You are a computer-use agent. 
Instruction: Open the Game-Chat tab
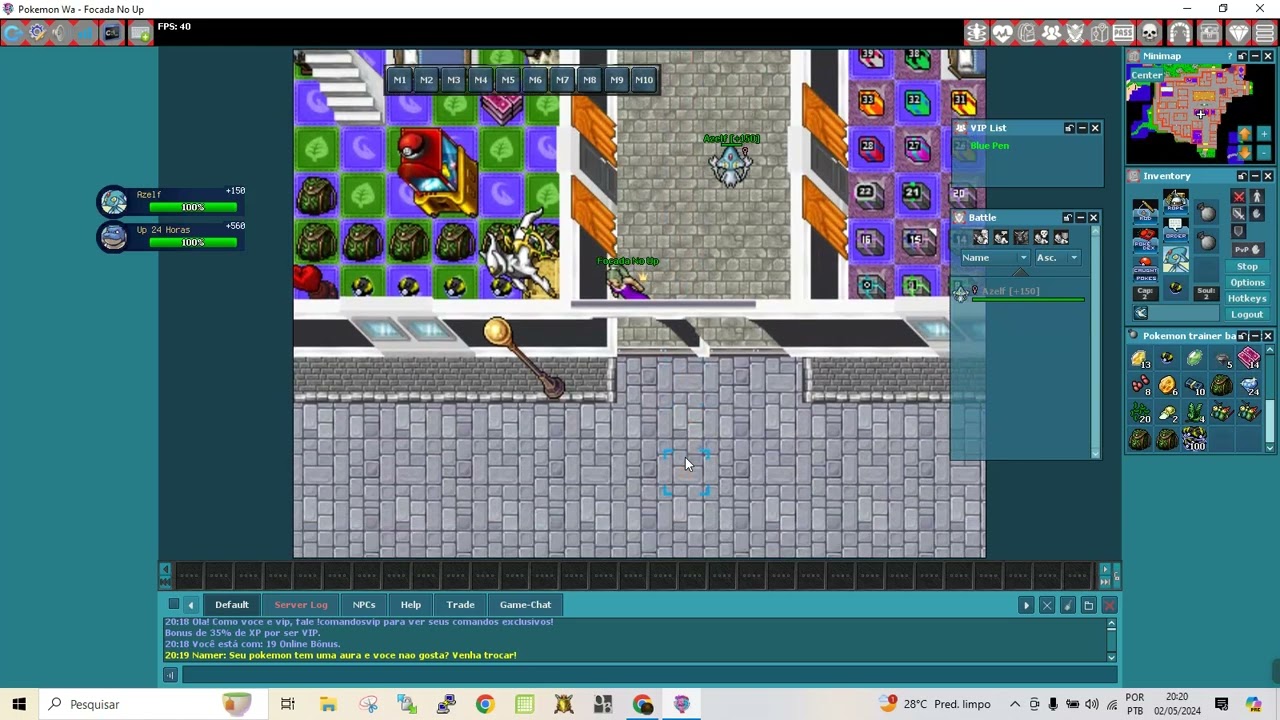pyautogui.click(x=525, y=605)
